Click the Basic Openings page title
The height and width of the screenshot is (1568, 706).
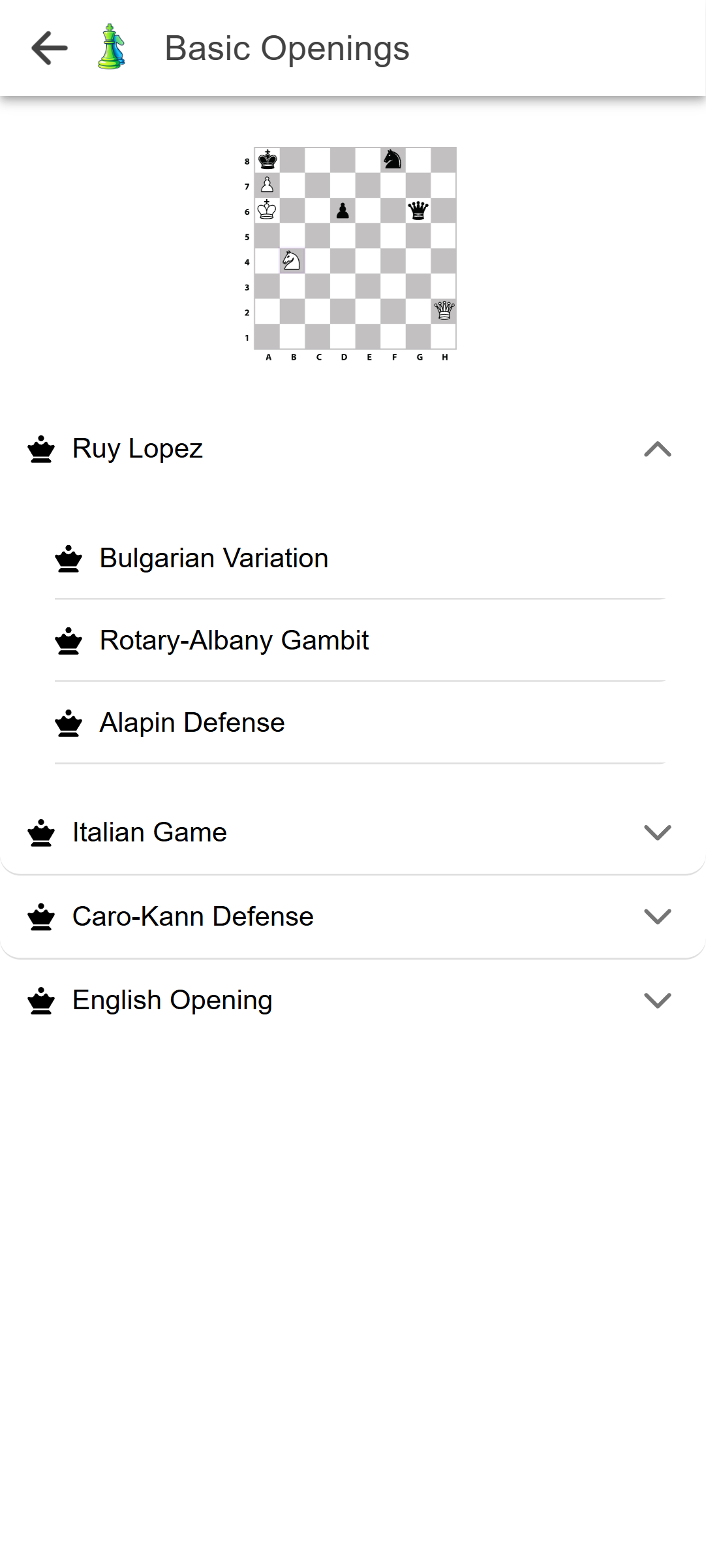[287, 48]
